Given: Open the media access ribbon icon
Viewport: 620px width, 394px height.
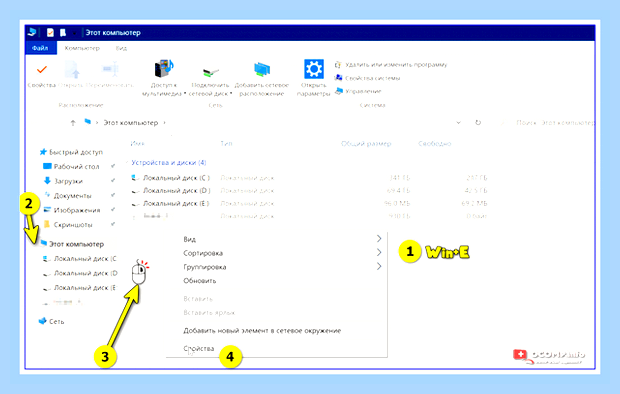Looking at the screenshot, I should 164,69.
